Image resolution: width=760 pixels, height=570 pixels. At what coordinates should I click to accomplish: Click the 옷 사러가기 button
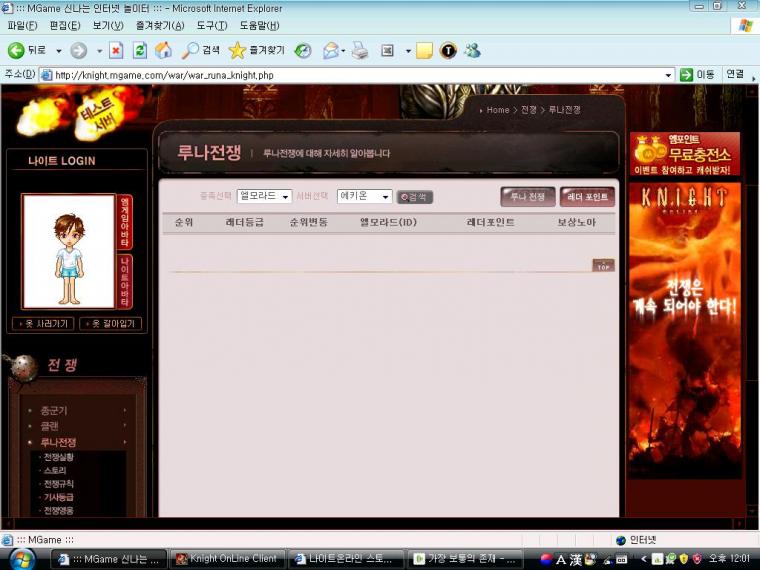43,323
